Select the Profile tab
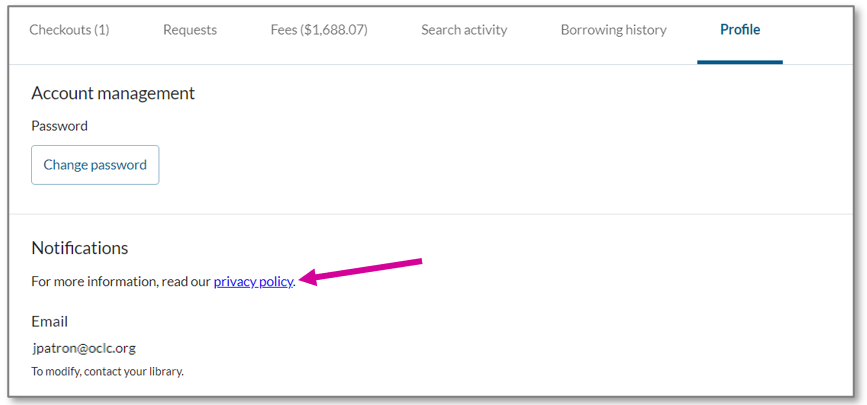Screen dimensions: 867x405 [740, 30]
